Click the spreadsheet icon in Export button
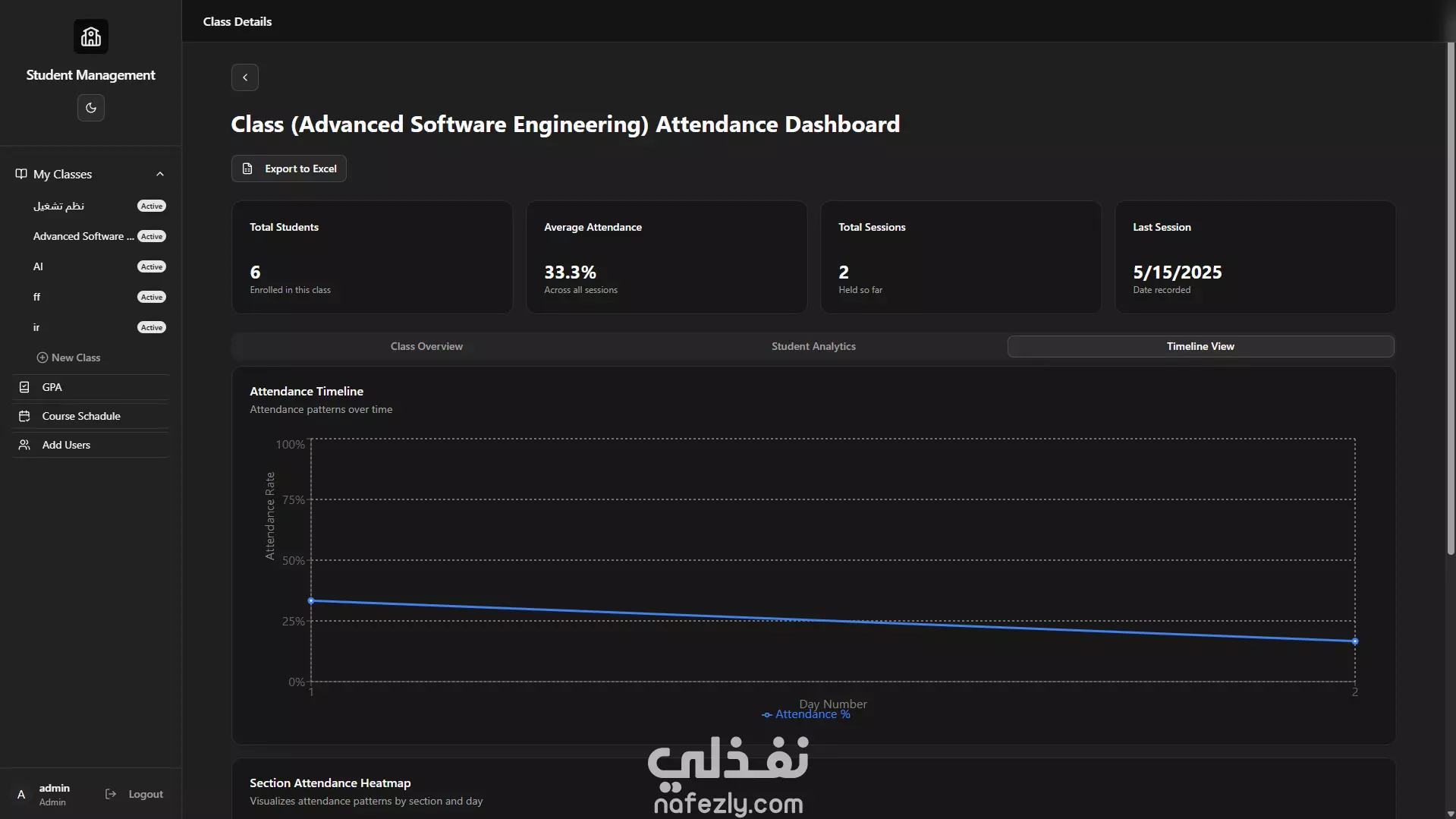This screenshot has height=819, width=1456. 247,169
